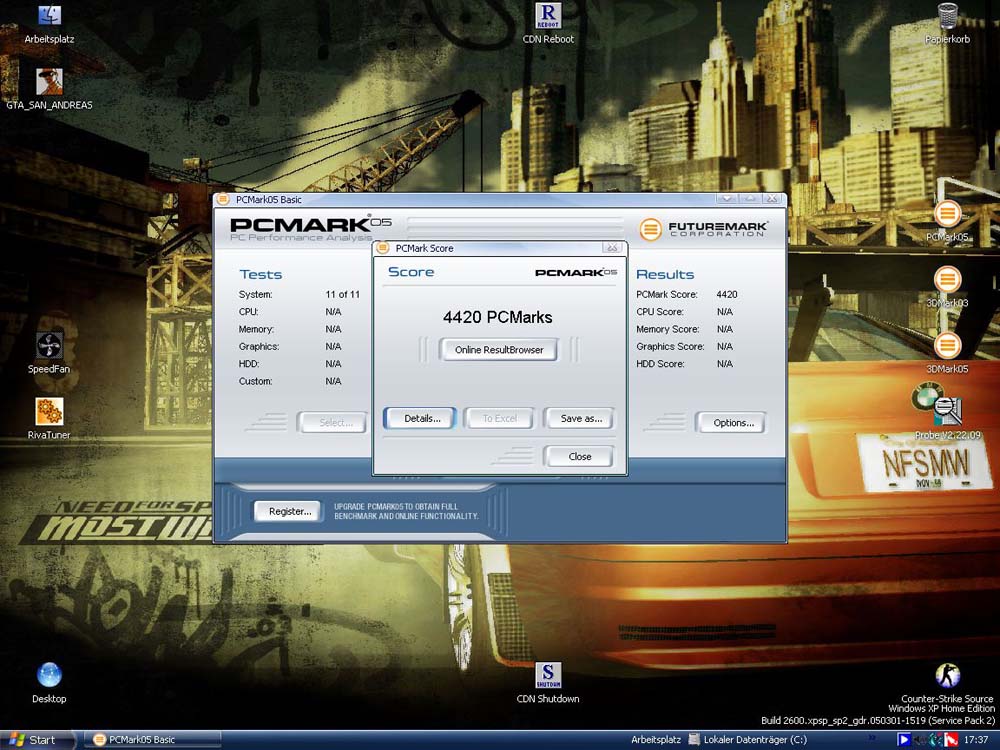
Task: Click the PCMark Score dialog title icon
Action: coord(383,248)
